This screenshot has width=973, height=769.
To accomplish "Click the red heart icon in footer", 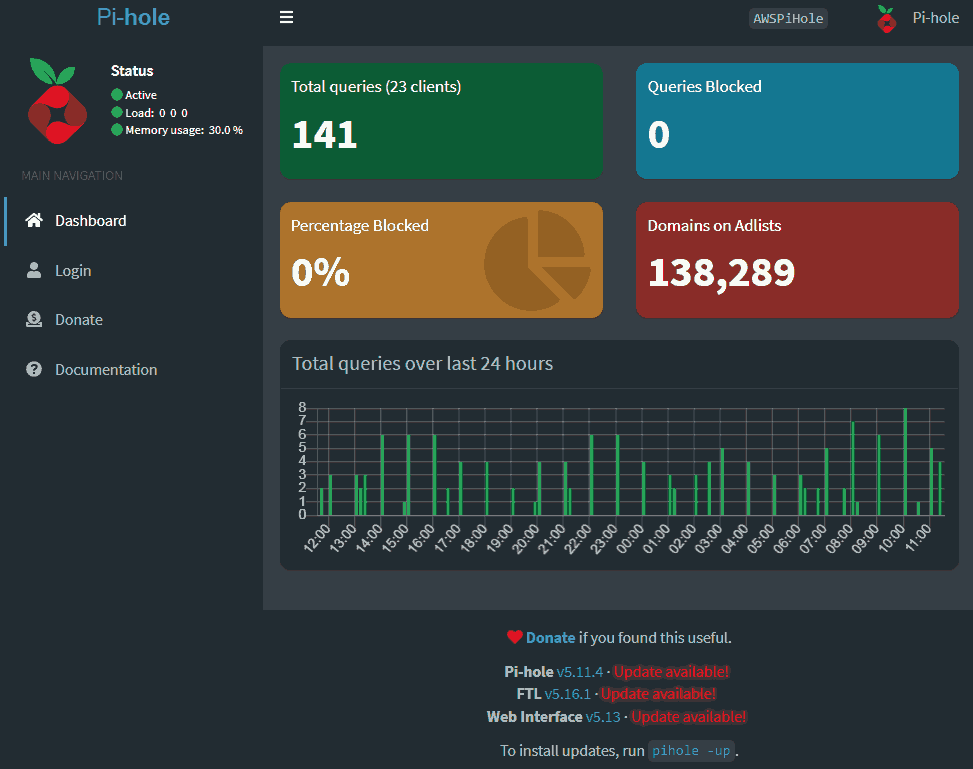I will 514,637.
